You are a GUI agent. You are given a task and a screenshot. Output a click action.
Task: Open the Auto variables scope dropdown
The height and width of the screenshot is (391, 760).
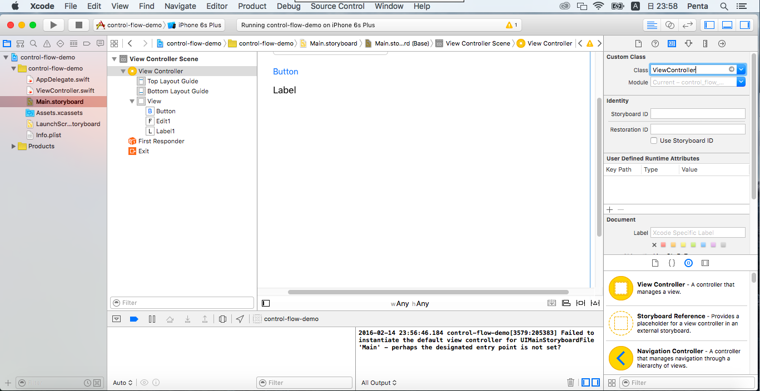point(123,383)
